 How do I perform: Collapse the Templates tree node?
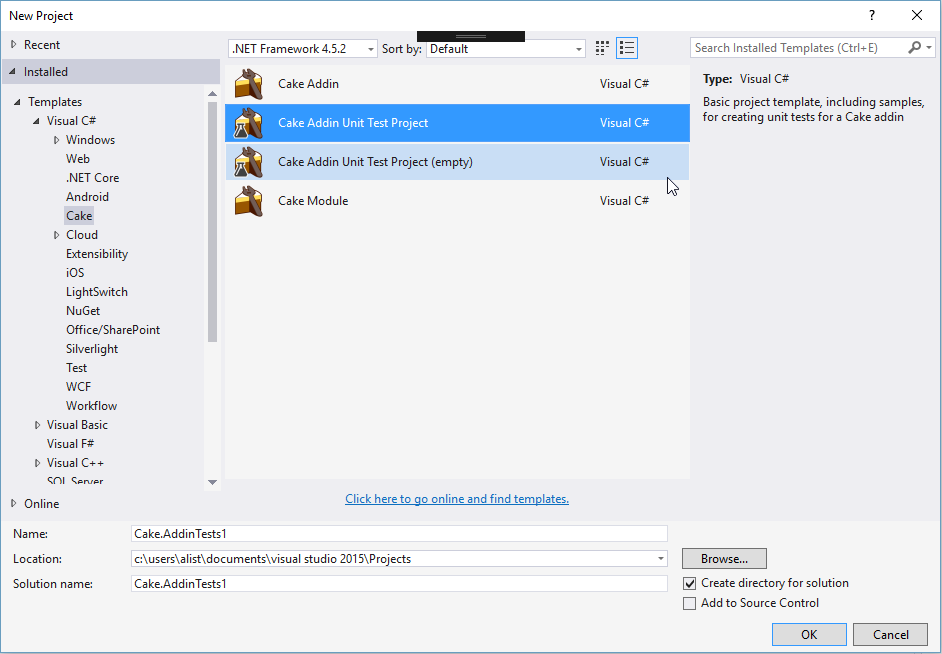click(17, 101)
